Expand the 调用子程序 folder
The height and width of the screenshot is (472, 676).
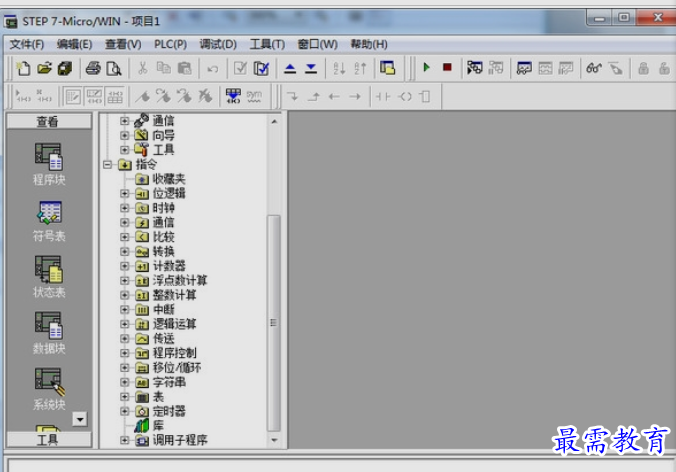pyautogui.click(x=125, y=440)
